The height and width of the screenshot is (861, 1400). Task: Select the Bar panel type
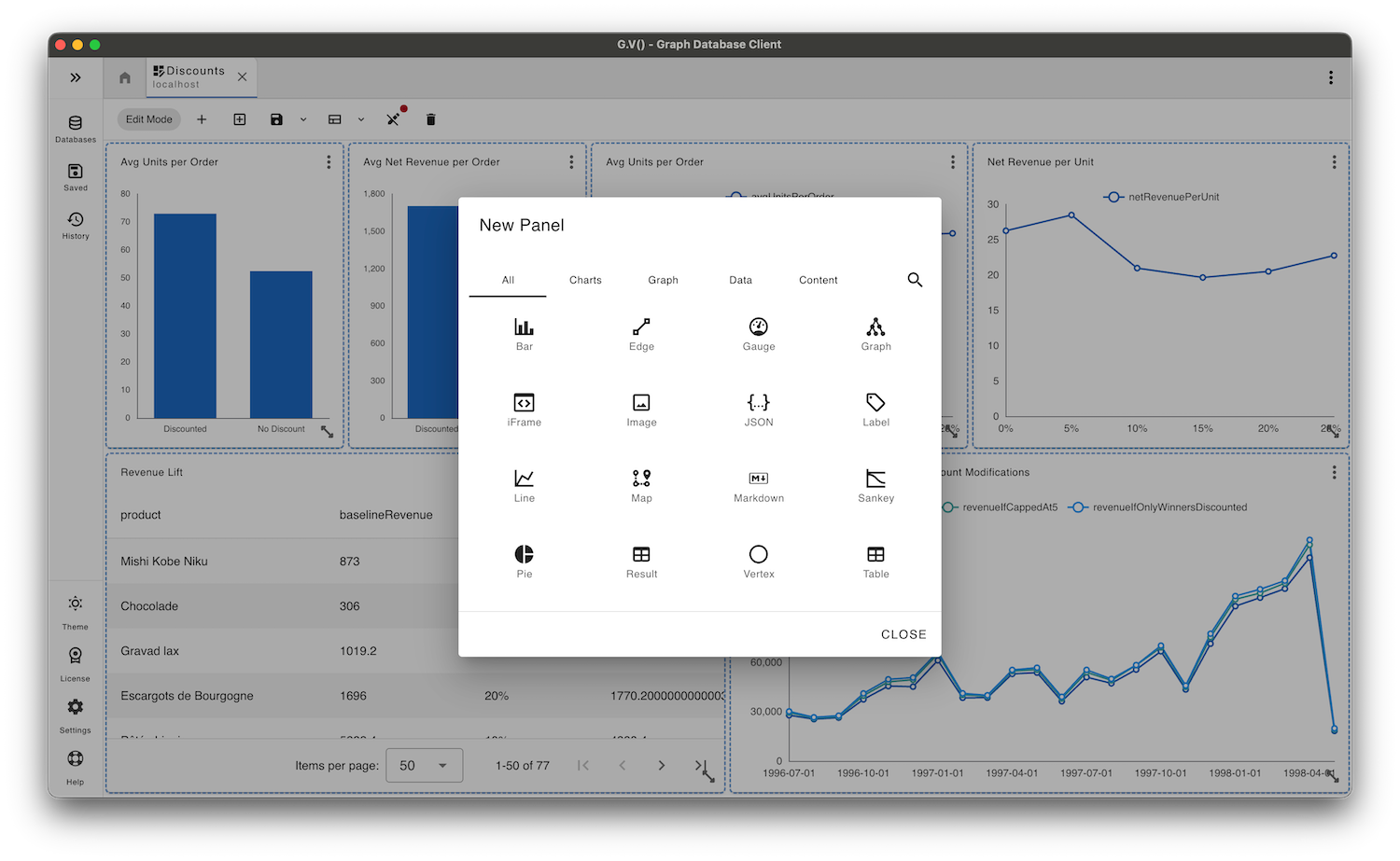524,333
